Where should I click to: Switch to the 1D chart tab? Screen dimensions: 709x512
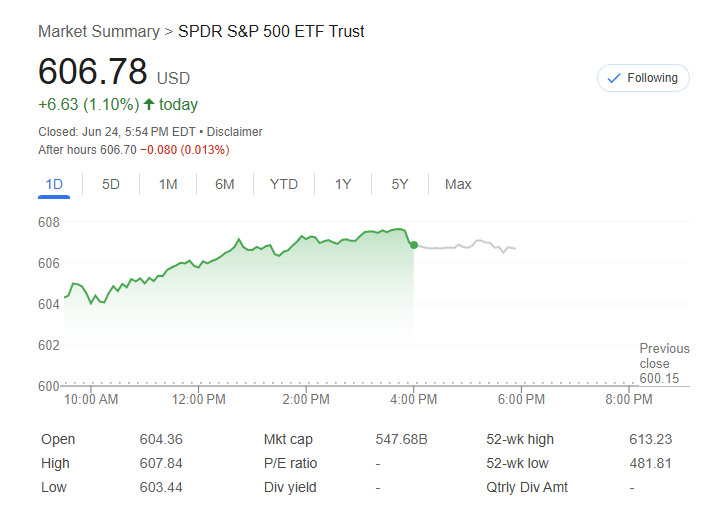point(55,184)
